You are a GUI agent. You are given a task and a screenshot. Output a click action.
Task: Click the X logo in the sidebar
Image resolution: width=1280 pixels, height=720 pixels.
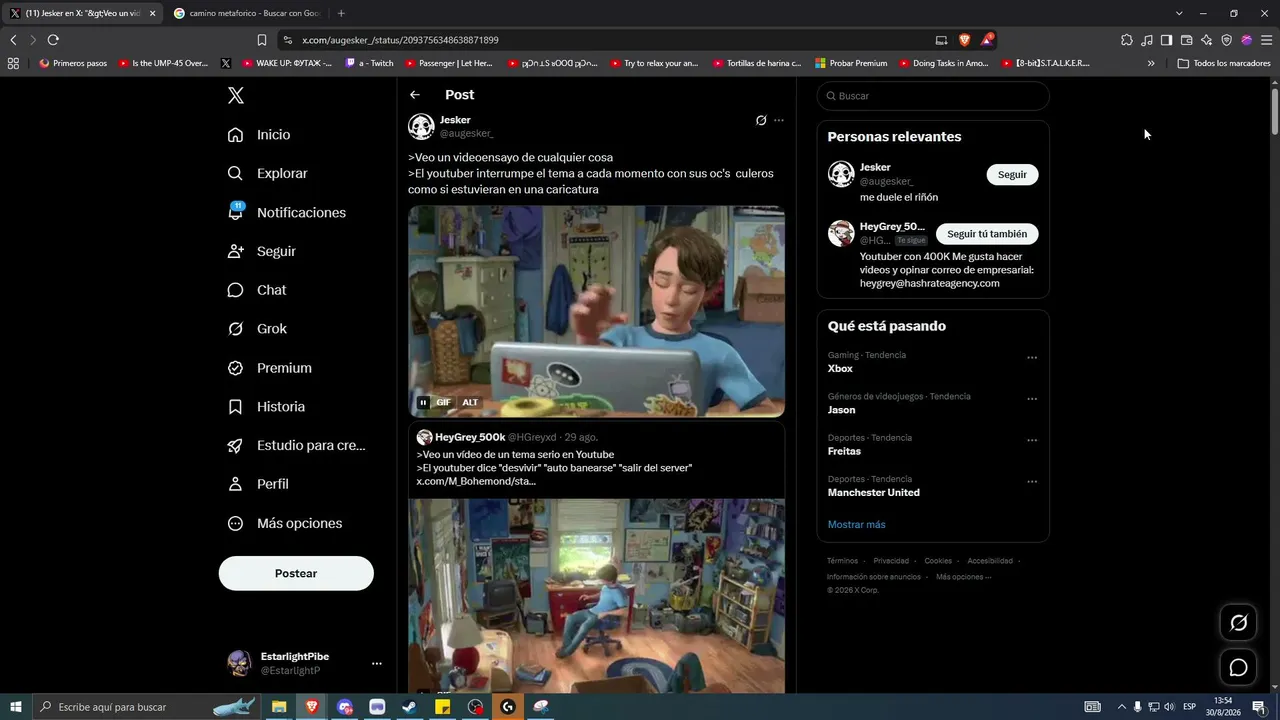click(236, 96)
